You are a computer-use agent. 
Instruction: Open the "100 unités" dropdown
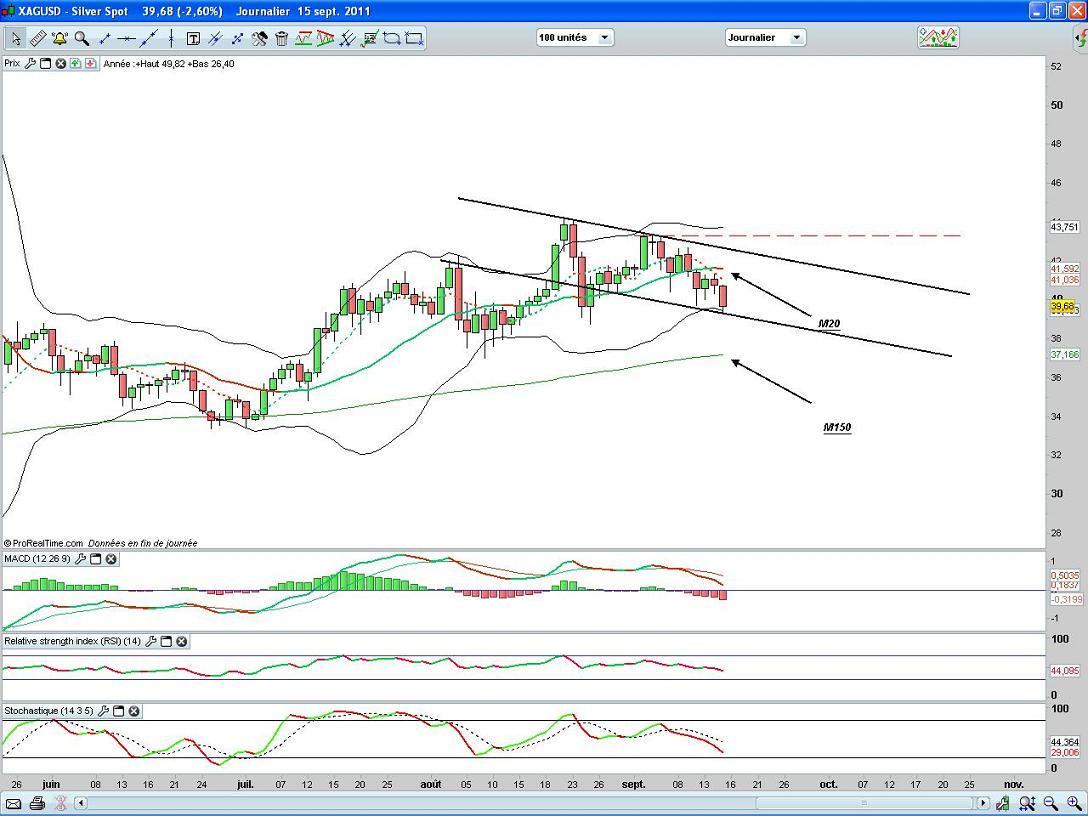point(575,38)
